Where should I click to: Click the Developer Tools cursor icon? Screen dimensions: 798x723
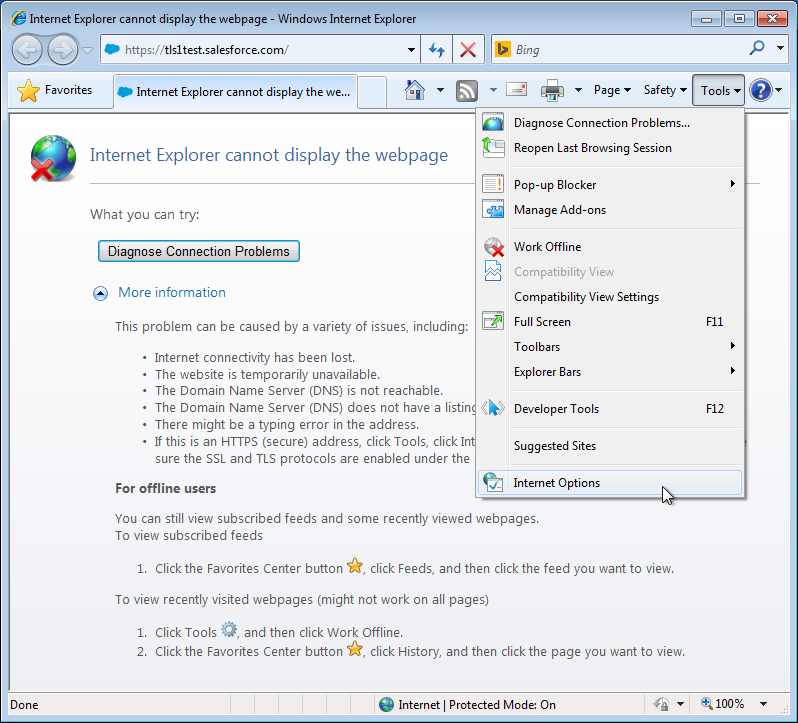point(493,408)
